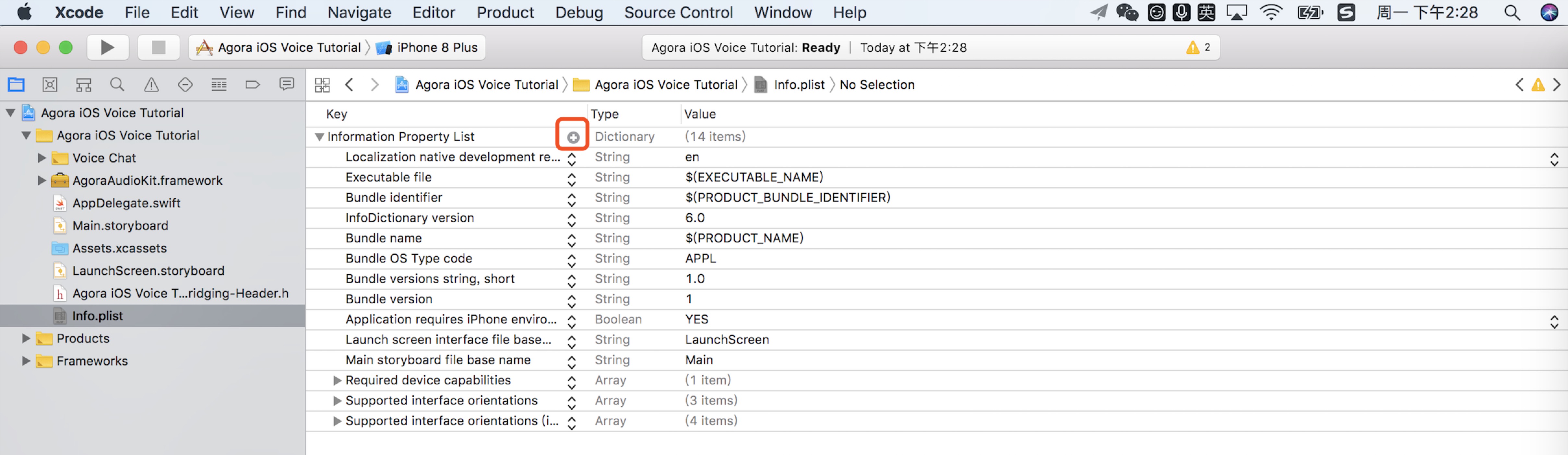This screenshot has height=455, width=1568.
Task: Select the bridging header file
Action: tap(180, 293)
